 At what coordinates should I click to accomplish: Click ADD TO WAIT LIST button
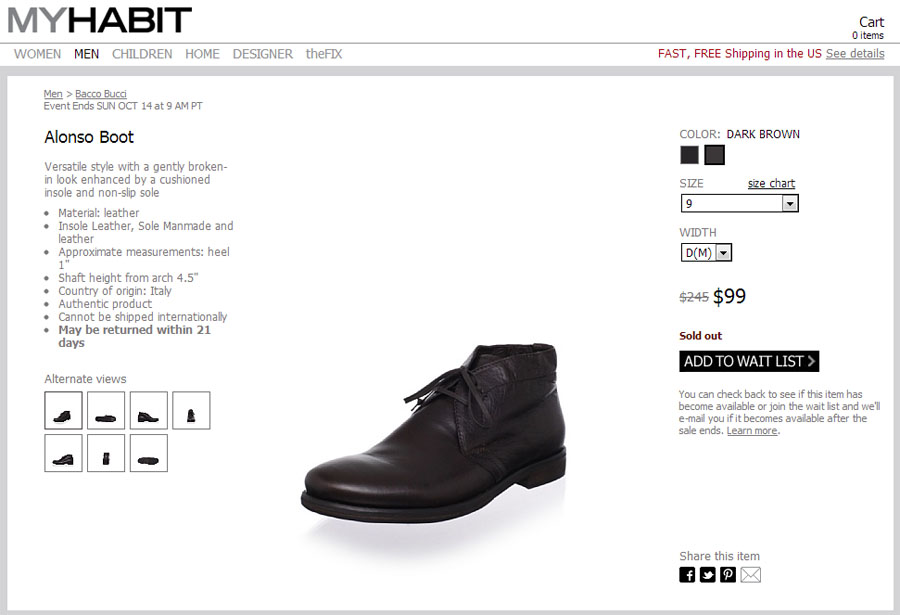(x=749, y=361)
